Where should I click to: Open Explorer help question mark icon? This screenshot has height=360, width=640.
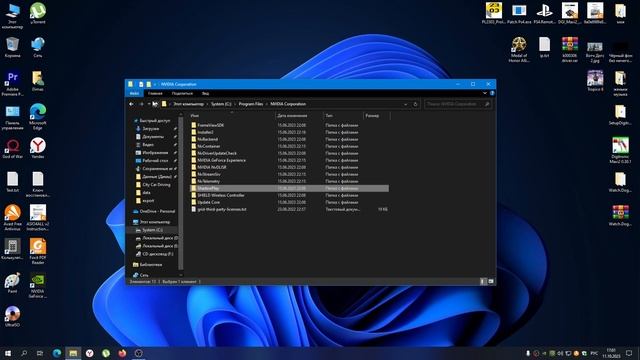pos(492,93)
